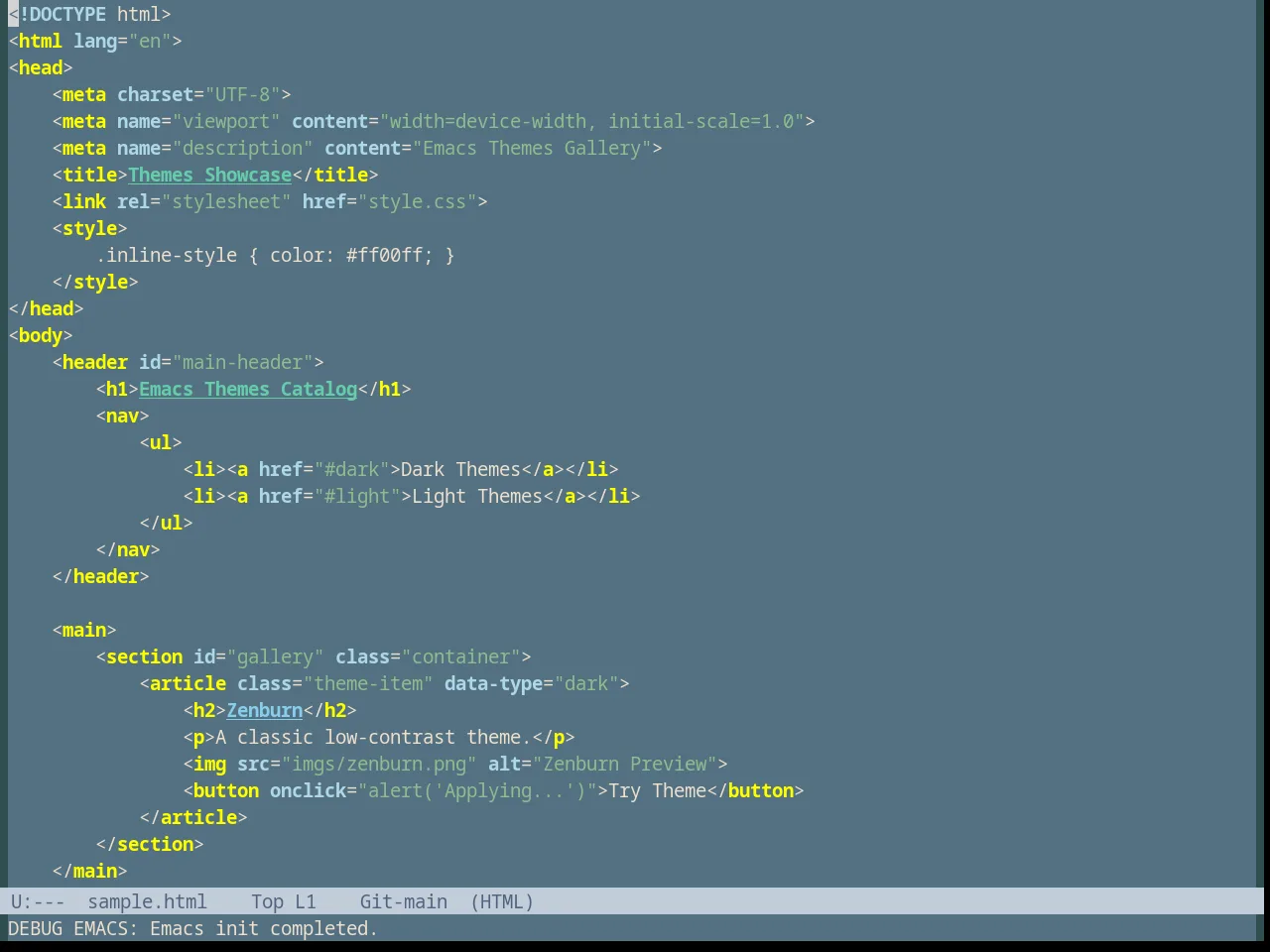The width and height of the screenshot is (1270, 952).
Task: Click the '"viewport"' attribute value
Action: (226, 121)
